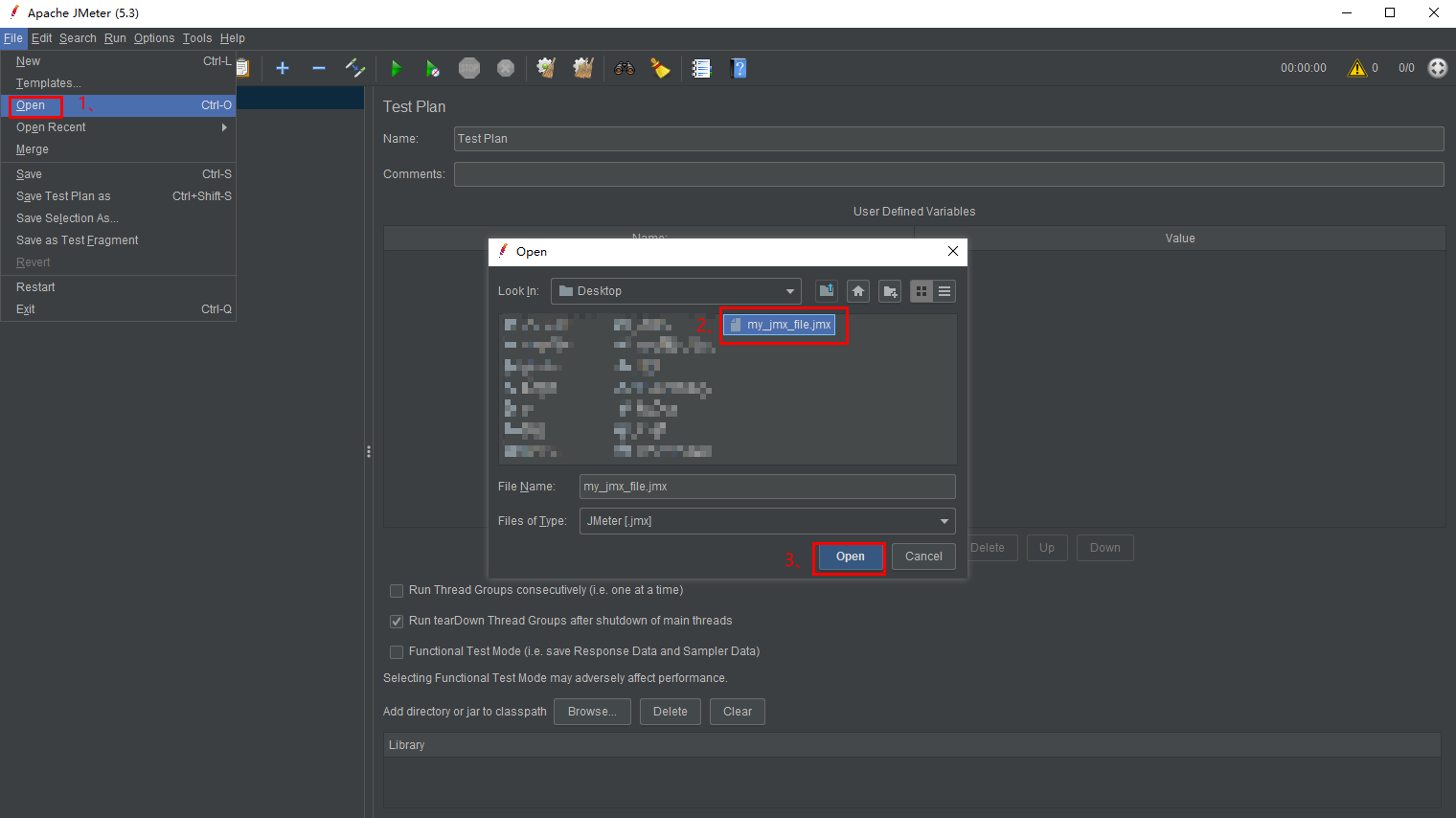Toggle Run Thread Groups consecutively checkbox
The width and height of the screenshot is (1456, 818).
tap(397, 591)
